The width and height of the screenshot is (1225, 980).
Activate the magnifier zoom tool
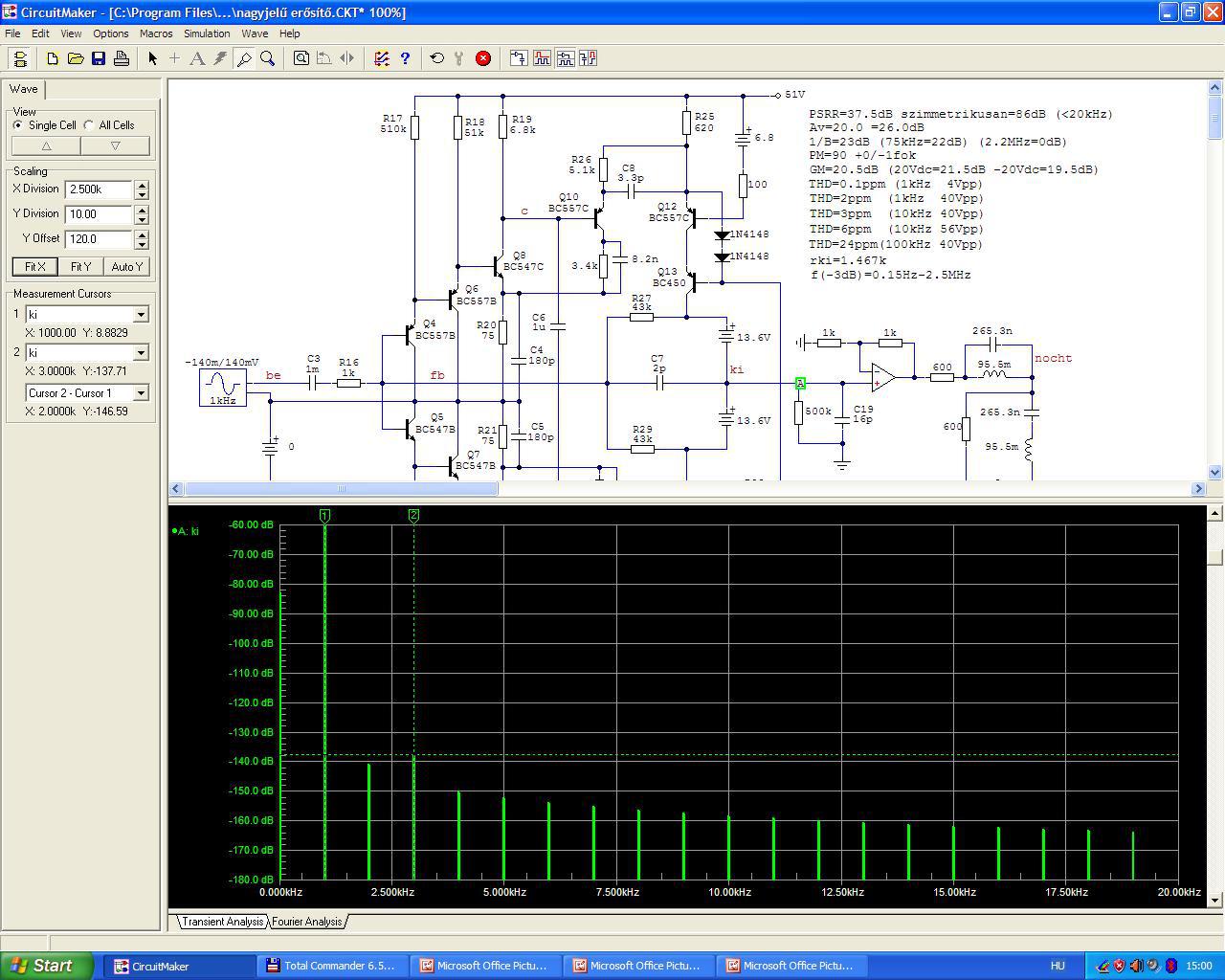coord(268,58)
